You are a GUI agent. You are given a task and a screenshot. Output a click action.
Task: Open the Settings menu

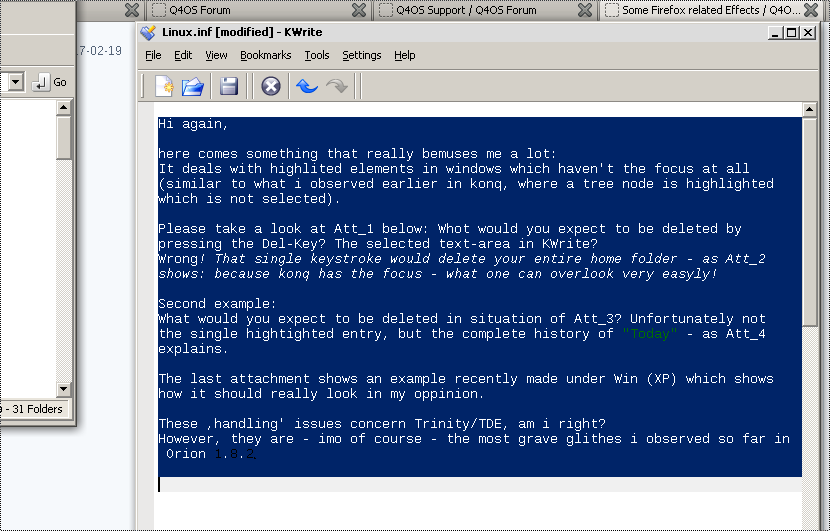pos(362,55)
